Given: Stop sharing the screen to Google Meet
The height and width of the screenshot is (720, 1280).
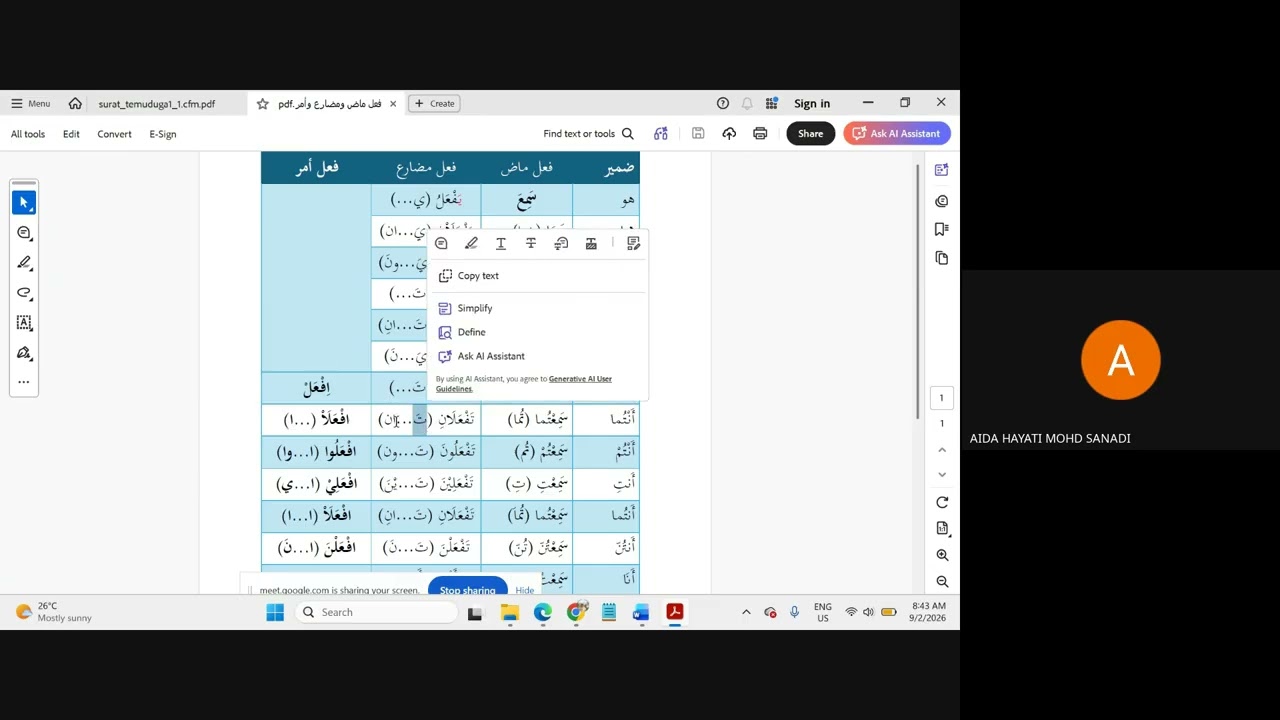Looking at the screenshot, I should coord(467,589).
